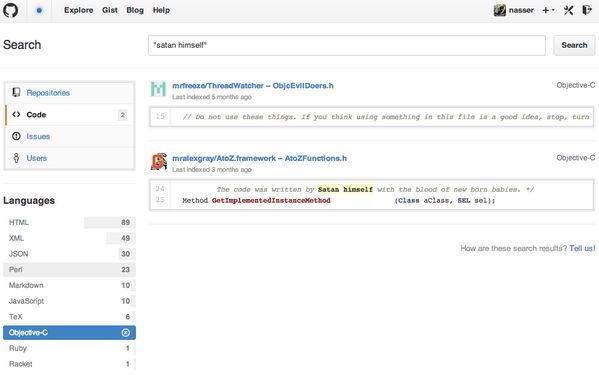Select the Users person icon
The height and width of the screenshot is (375, 599).
16,158
